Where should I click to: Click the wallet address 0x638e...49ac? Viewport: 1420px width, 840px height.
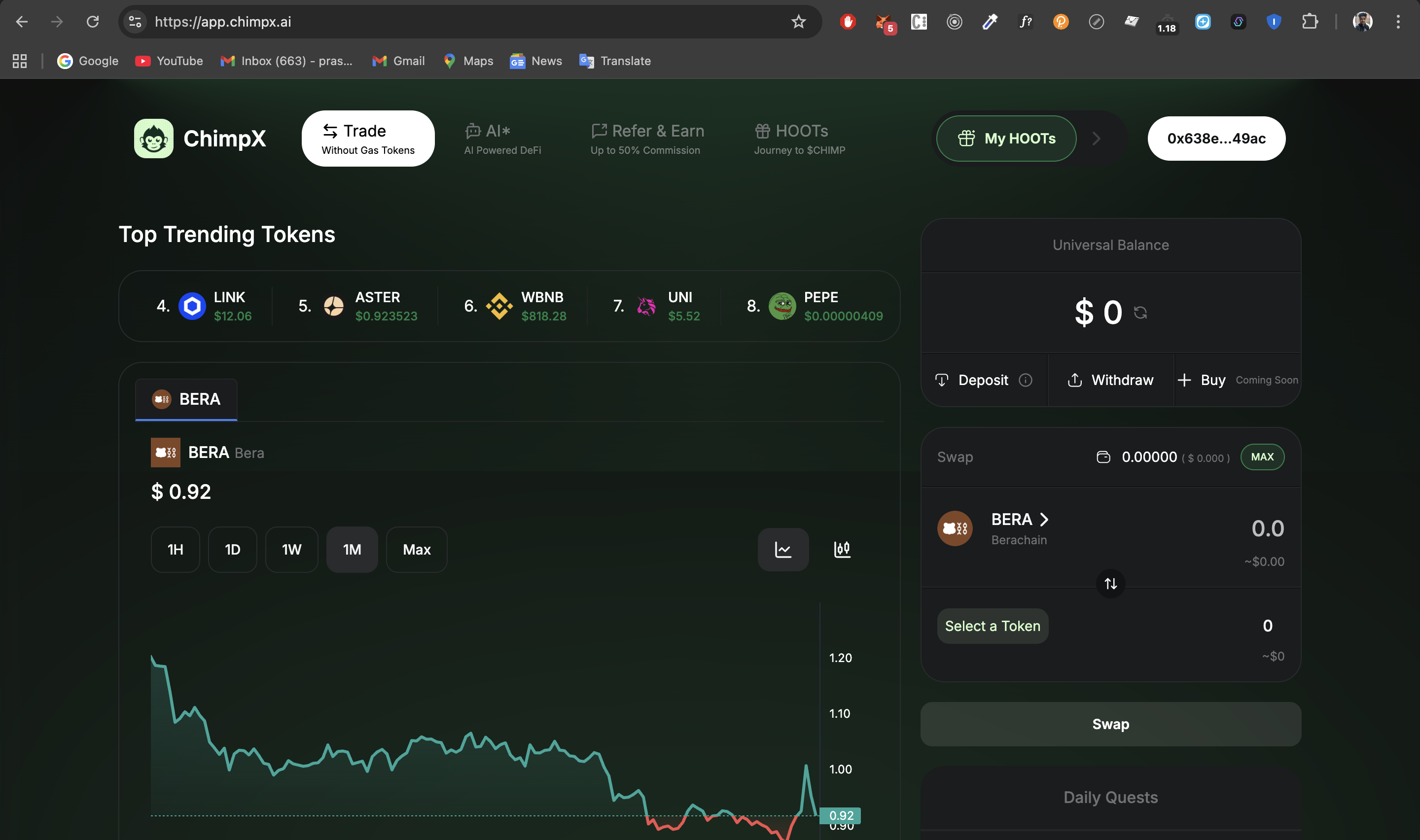click(1216, 138)
